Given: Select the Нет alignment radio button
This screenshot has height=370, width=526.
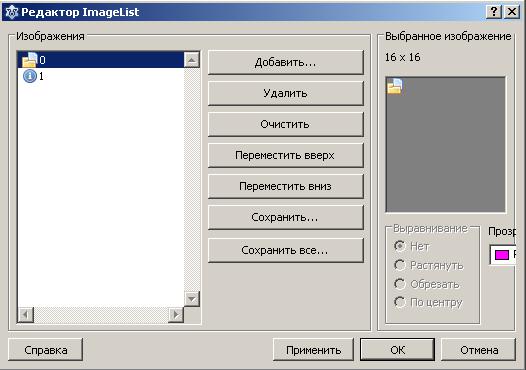Looking at the screenshot, I should (x=400, y=246).
